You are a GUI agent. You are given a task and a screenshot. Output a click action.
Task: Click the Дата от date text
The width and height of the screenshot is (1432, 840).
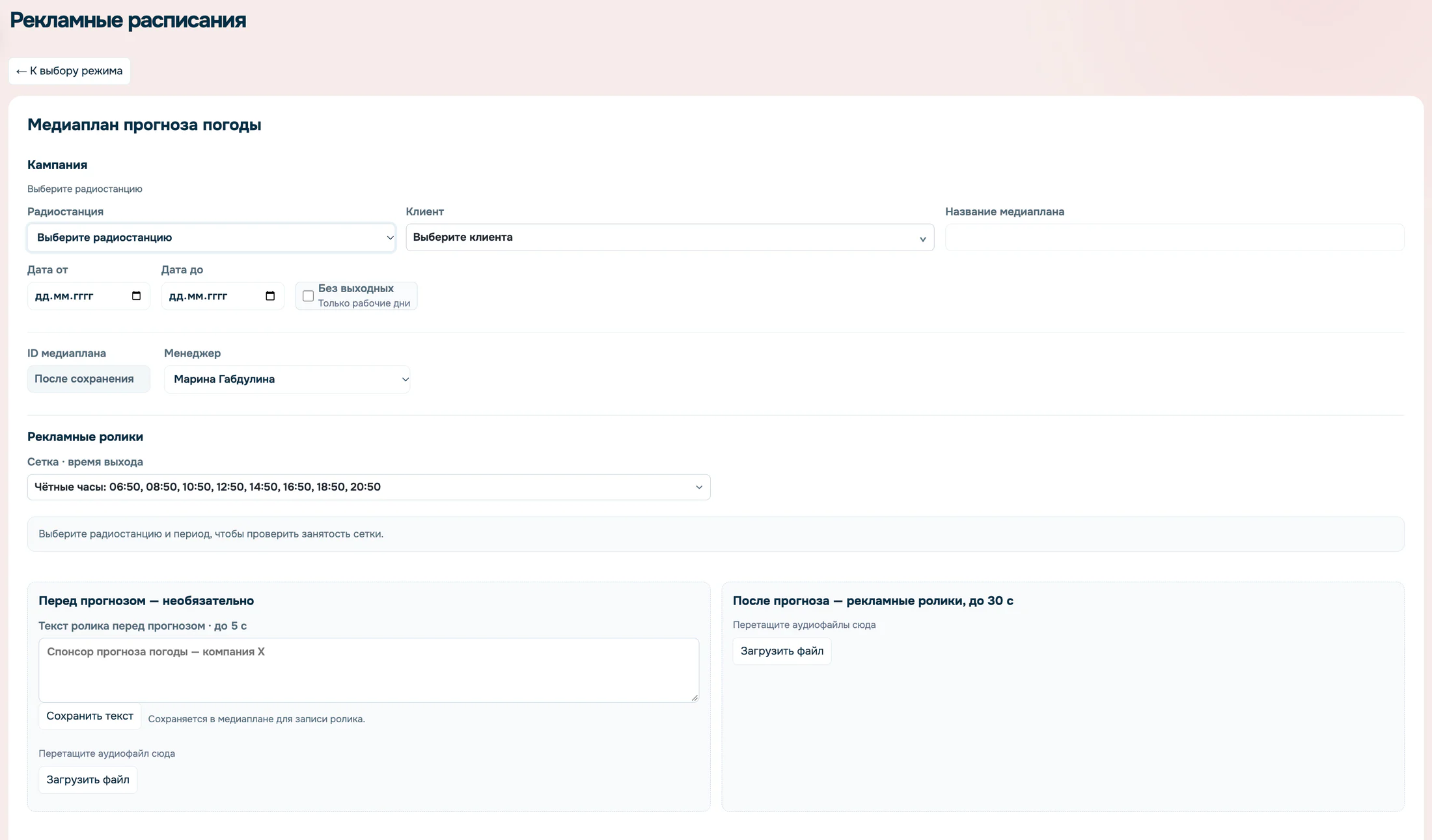(x=64, y=296)
